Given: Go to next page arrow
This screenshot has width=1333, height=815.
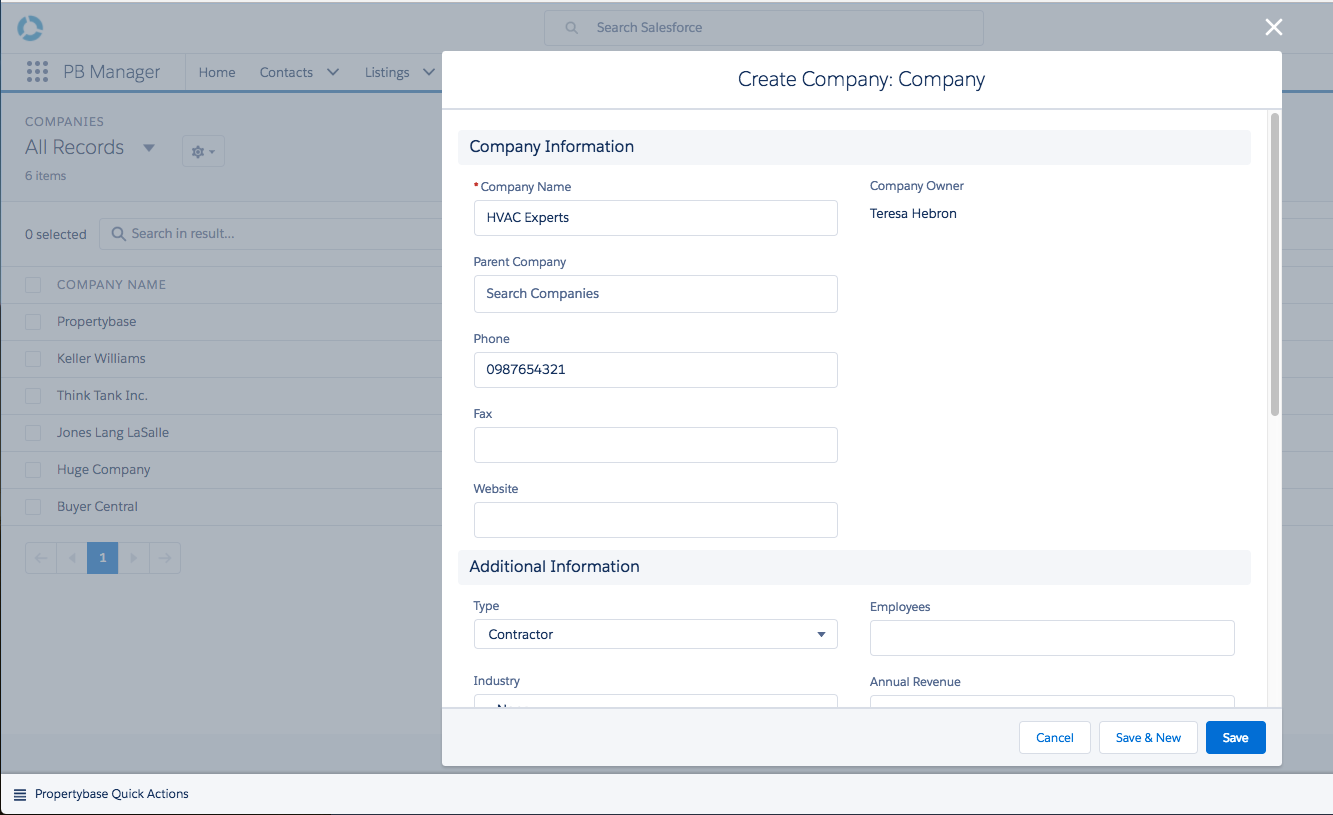Looking at the screenshot, I should (134, 558).
